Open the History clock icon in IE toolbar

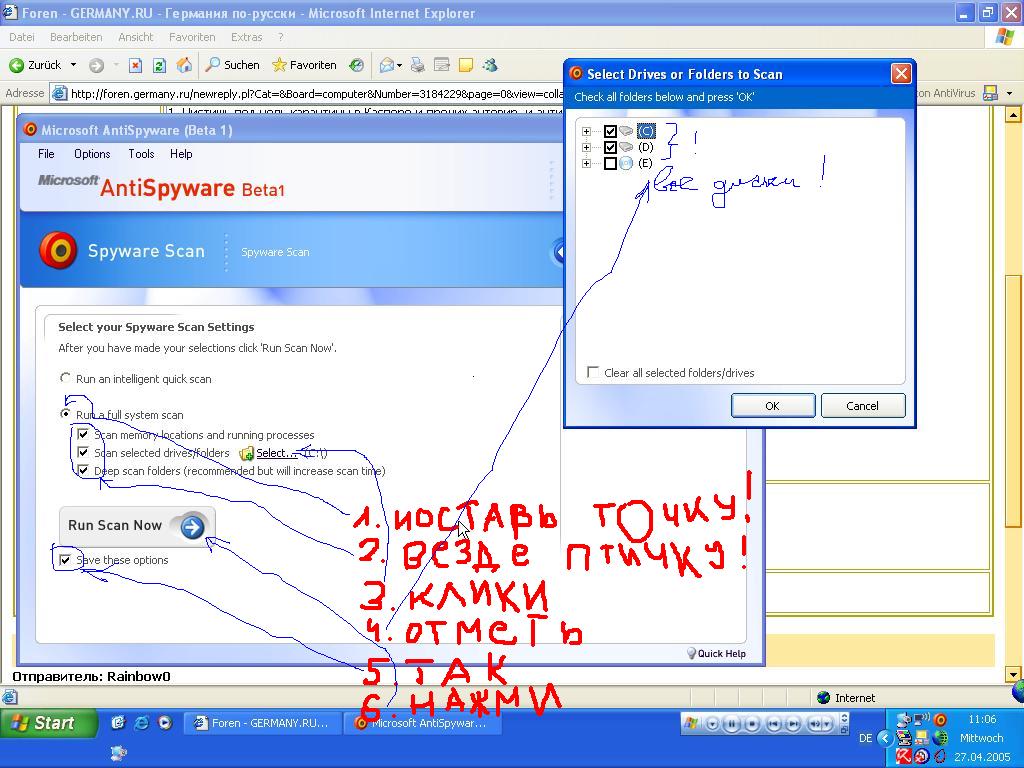click(356, 65)
